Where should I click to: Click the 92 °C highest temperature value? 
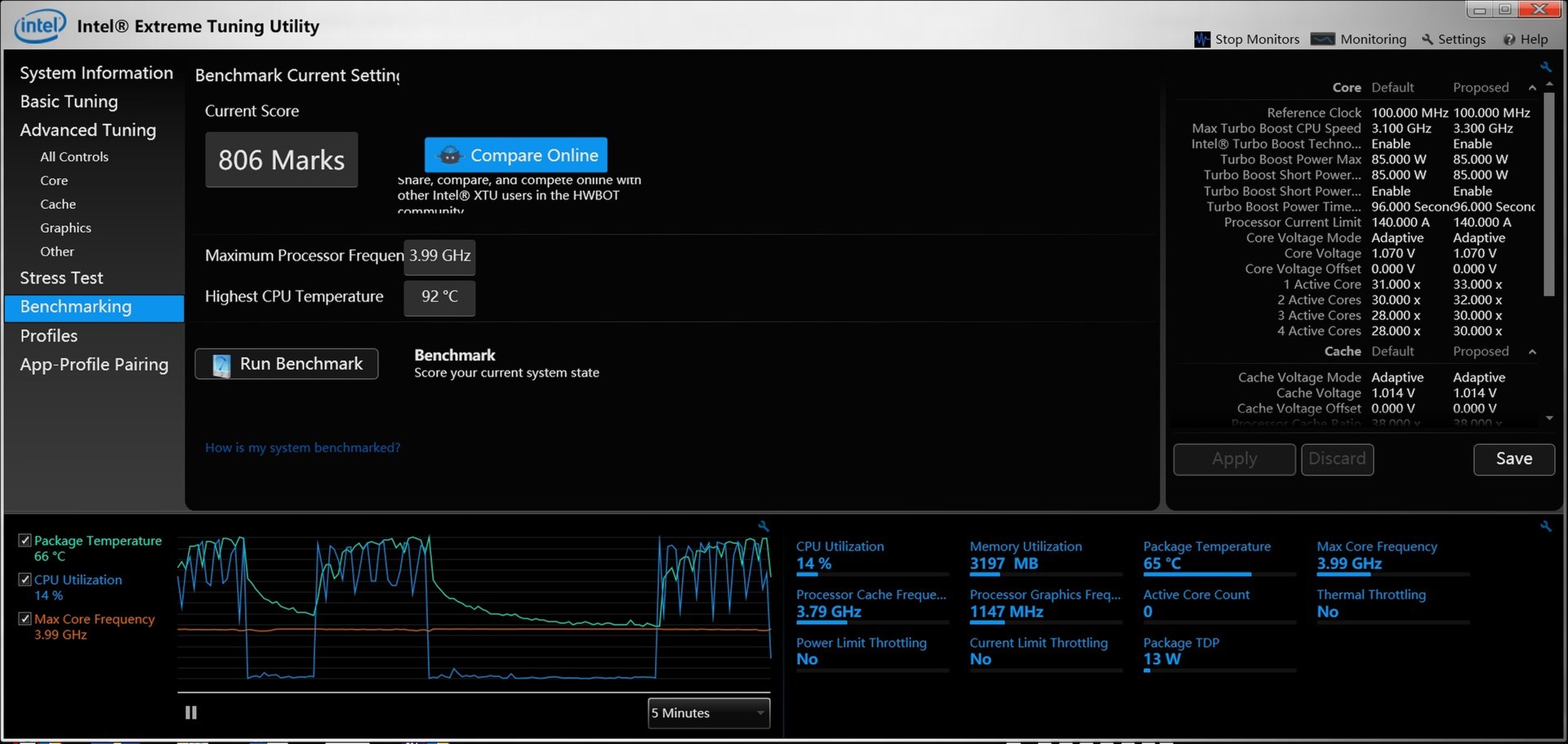pyautogui.click(x=439, y=296)
